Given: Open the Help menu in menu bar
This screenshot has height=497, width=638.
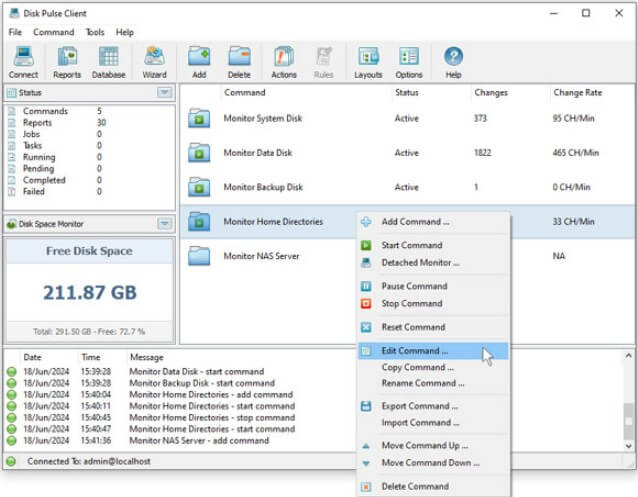Looking at the screenshot, I should (125, 32).
